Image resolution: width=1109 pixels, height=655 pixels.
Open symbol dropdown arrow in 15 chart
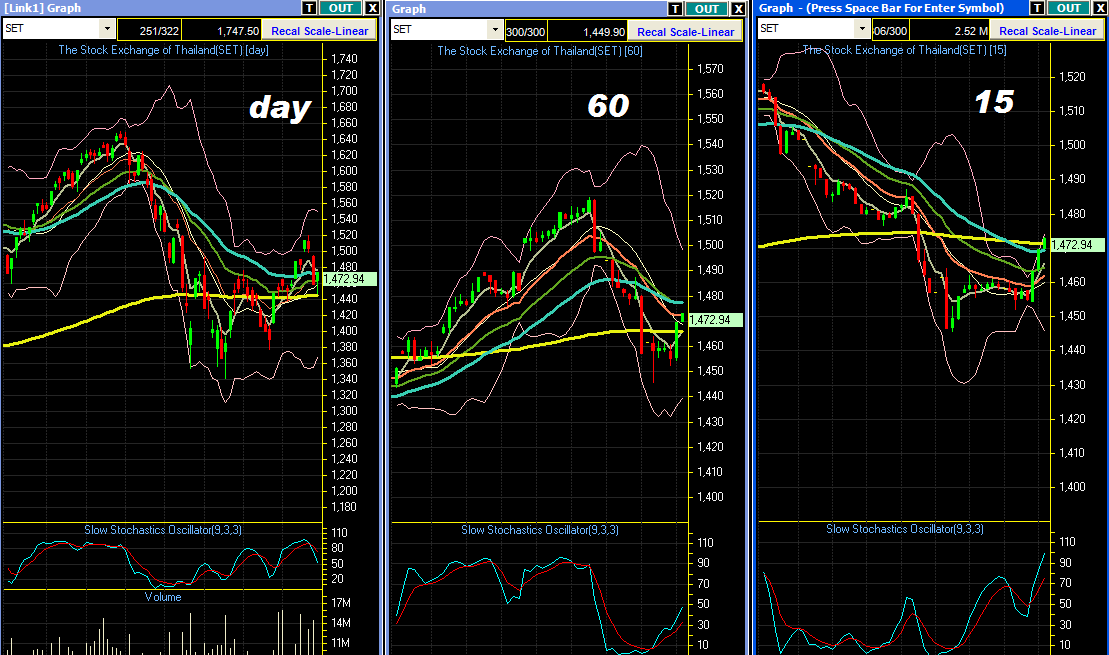(861, 29)
